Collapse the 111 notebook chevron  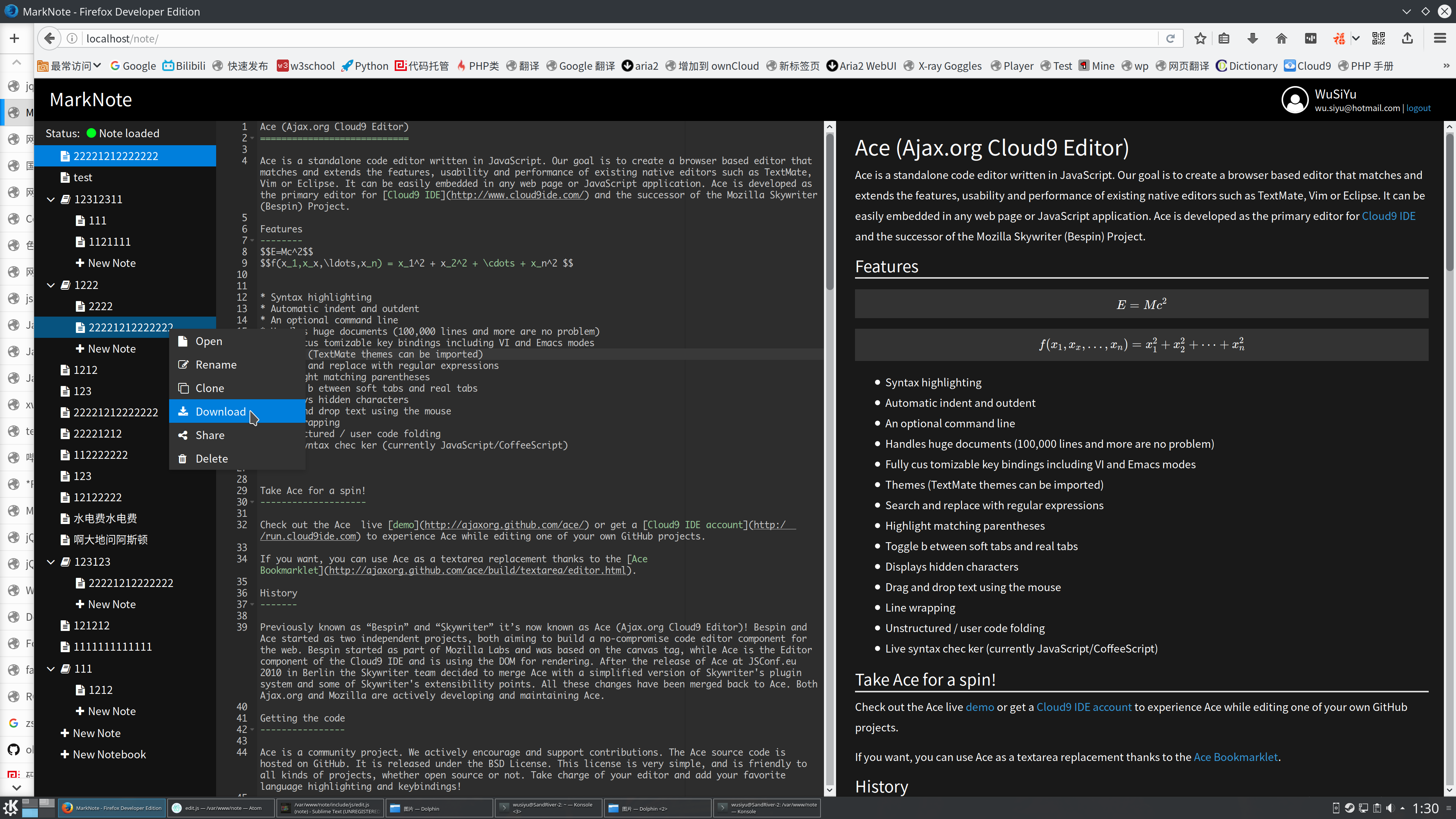click(51, 668)
